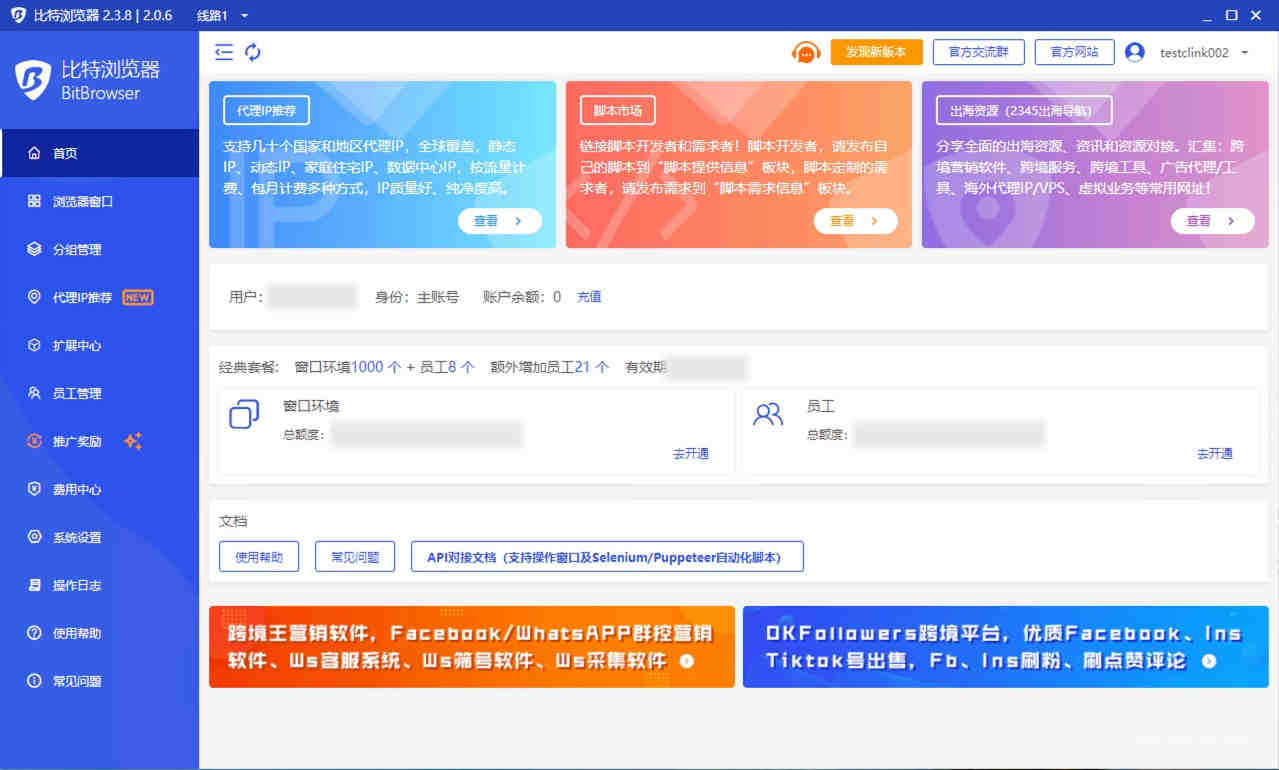Click the log icon beside 操作日志
The width and height of the screenshot is (1279, 770).
34,585
